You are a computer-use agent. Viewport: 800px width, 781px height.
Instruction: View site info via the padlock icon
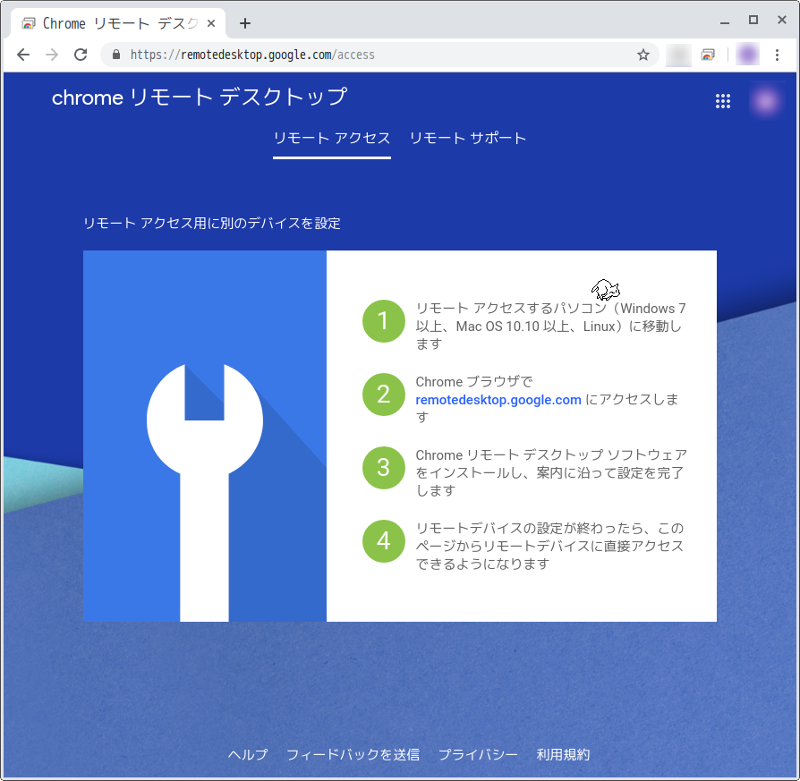click(116, 55)
